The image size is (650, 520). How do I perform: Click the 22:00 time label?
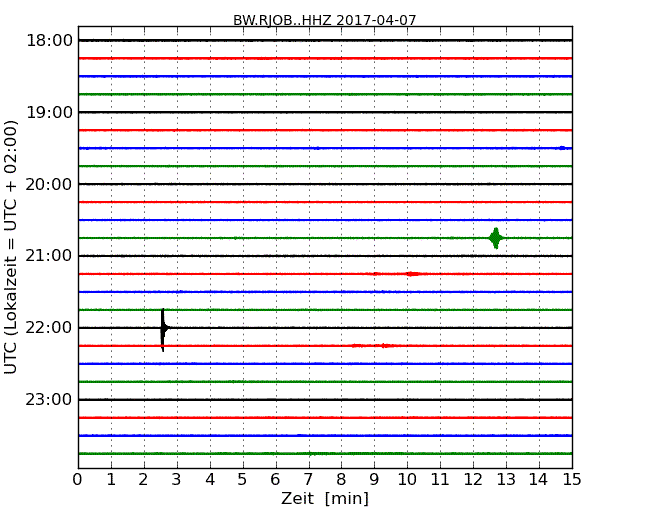click(49, 328)
